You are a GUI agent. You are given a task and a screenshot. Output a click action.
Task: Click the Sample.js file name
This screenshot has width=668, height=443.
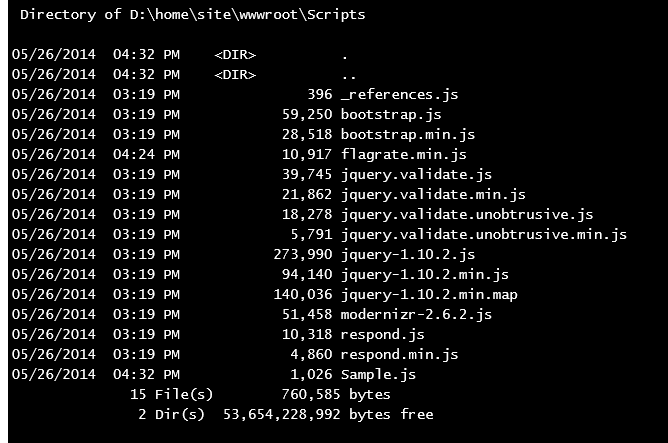(378, 374)
